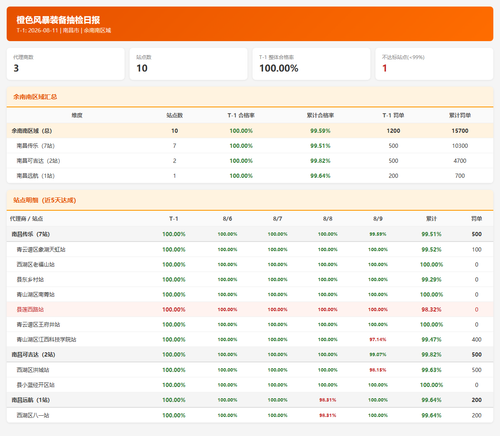
Task: Click the 站点数 column header in summary table
Action: click(x=175, y=115)
